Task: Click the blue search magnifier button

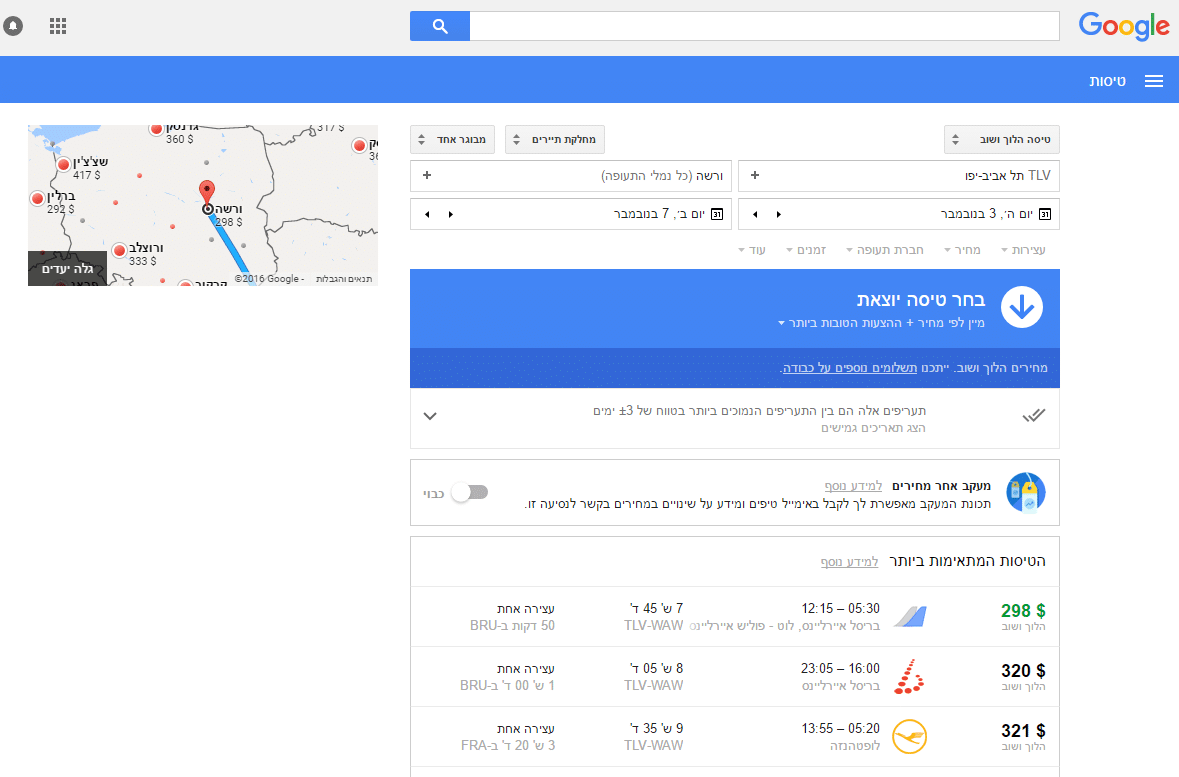Action: (440, 26)
